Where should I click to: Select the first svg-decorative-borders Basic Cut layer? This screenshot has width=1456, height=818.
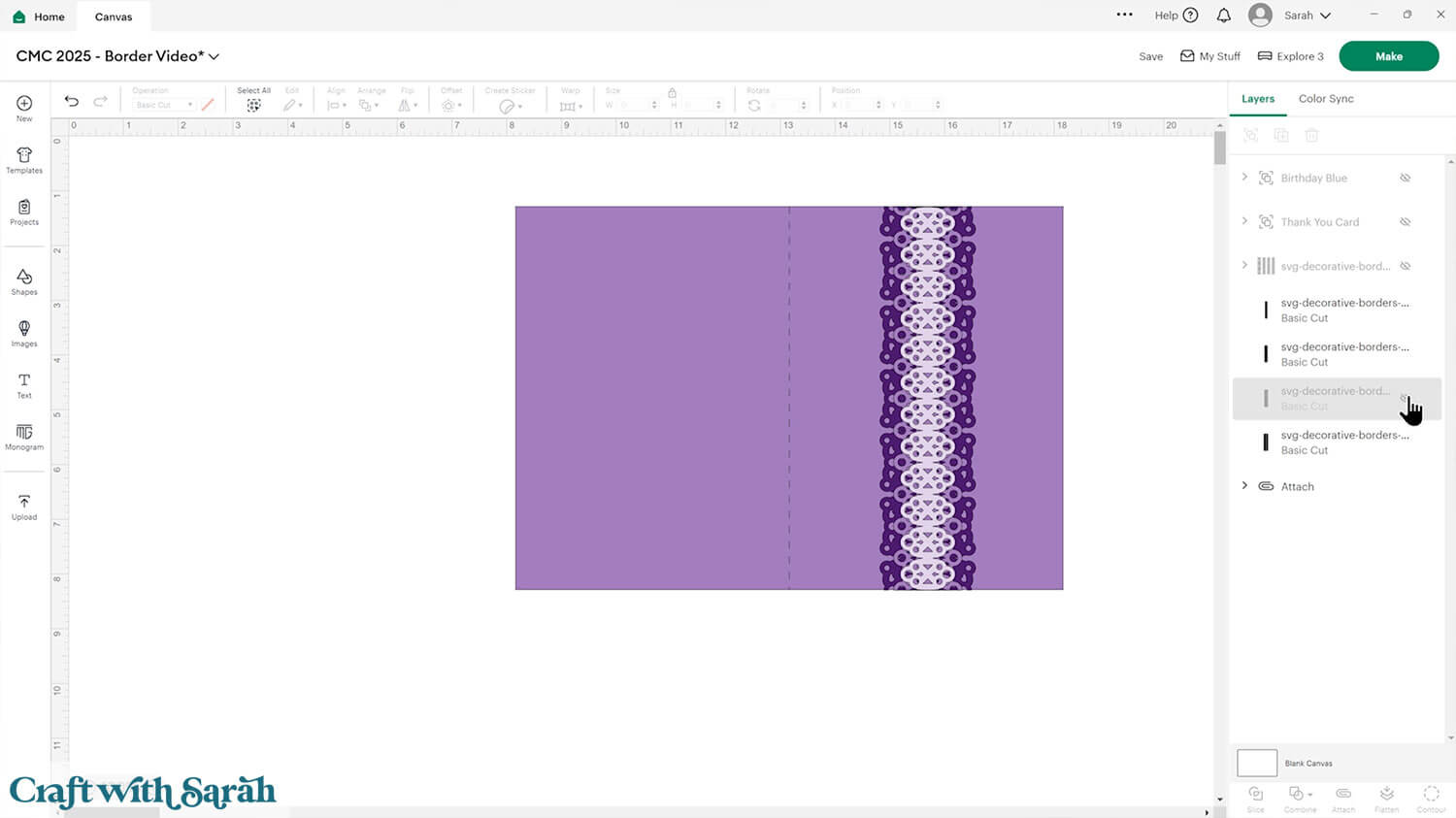[1337, 311]
